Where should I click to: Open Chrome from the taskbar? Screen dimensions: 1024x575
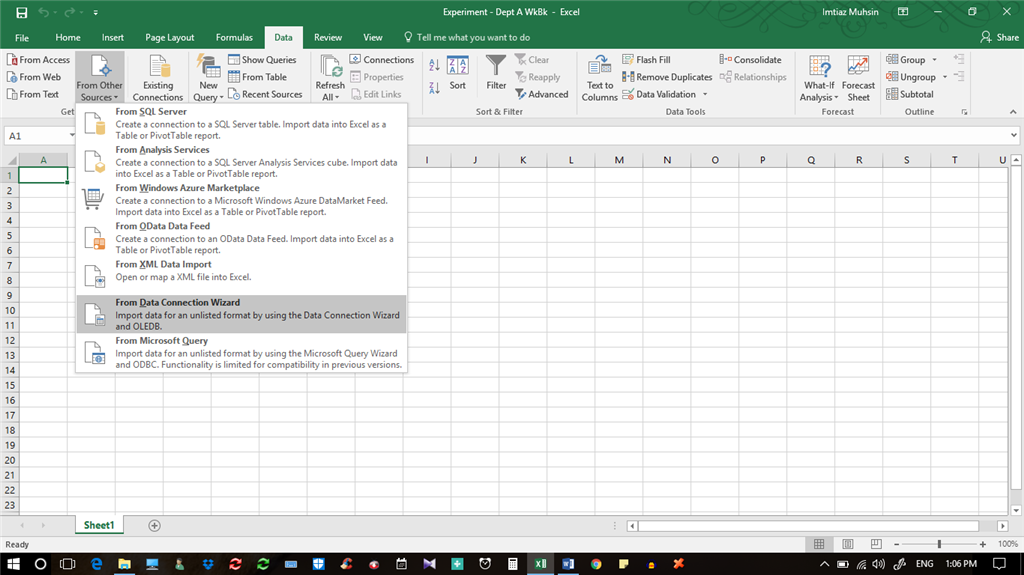[596, 563]
